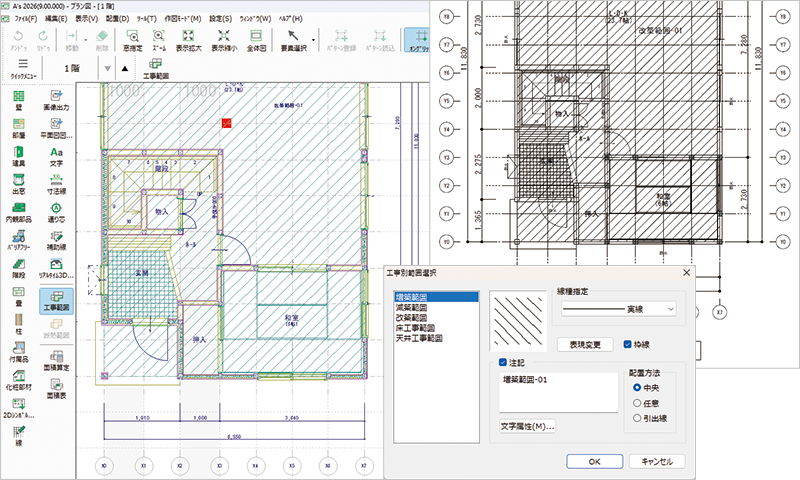800x480 pixels.
Task: Click the 全体図 full view icon
Action: pyautogui.click(x=255, y=39)
